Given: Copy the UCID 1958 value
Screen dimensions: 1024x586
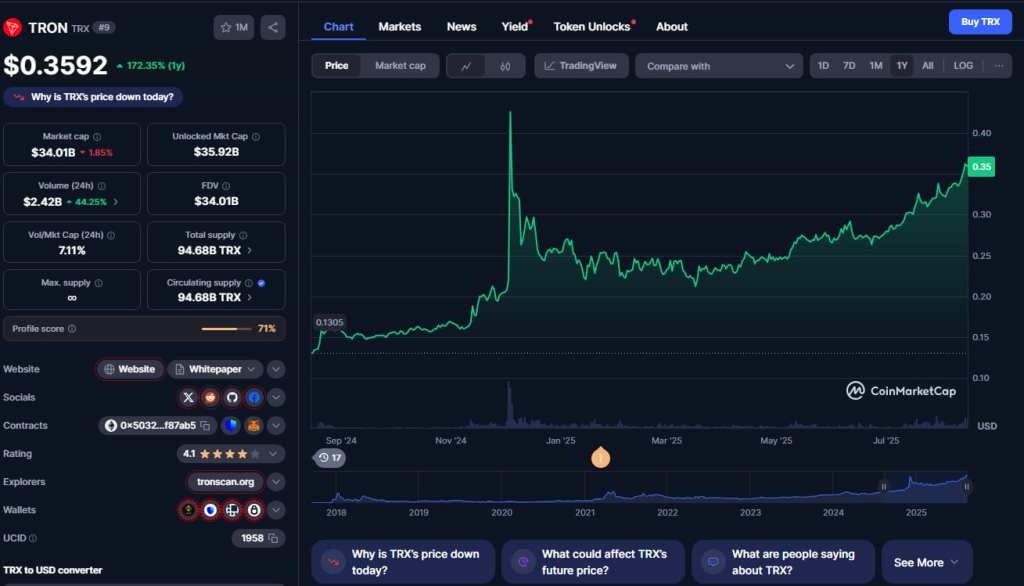Looking at the screenshot, I should tap(273, 538).
